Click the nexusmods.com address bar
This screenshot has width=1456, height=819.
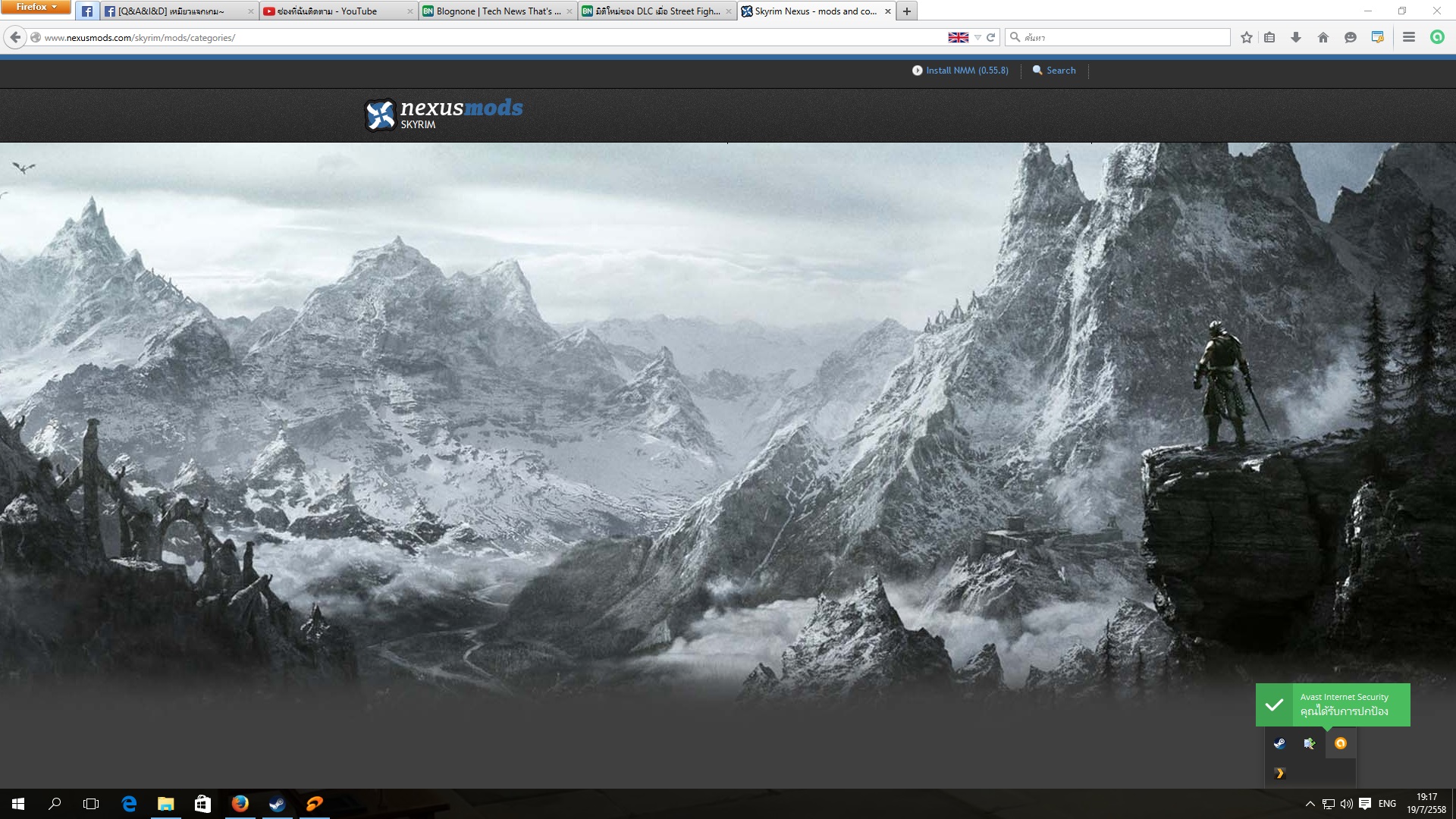point(485,37)
